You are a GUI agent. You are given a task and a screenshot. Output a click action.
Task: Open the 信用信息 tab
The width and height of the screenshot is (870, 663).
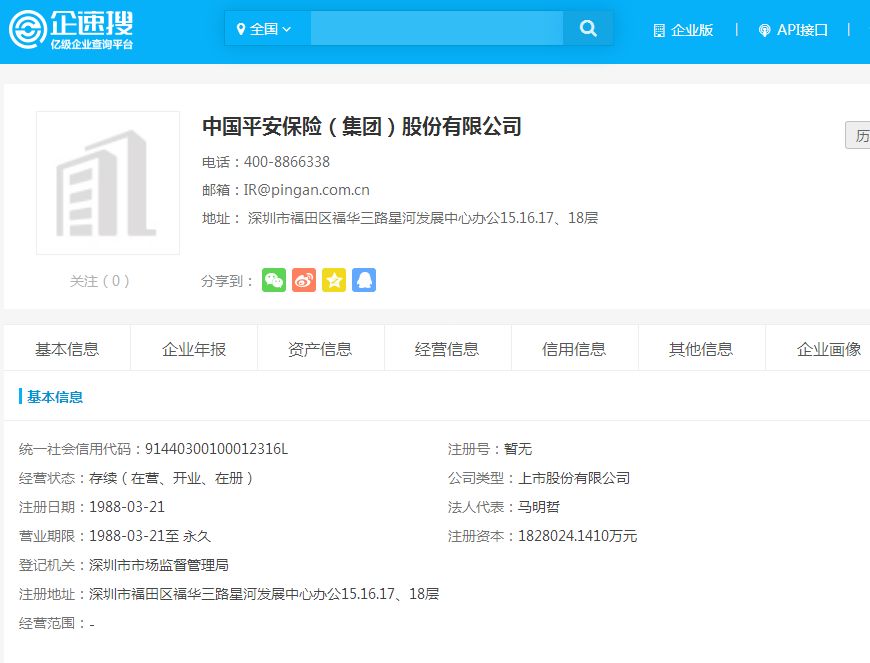[x=574, y=347]
